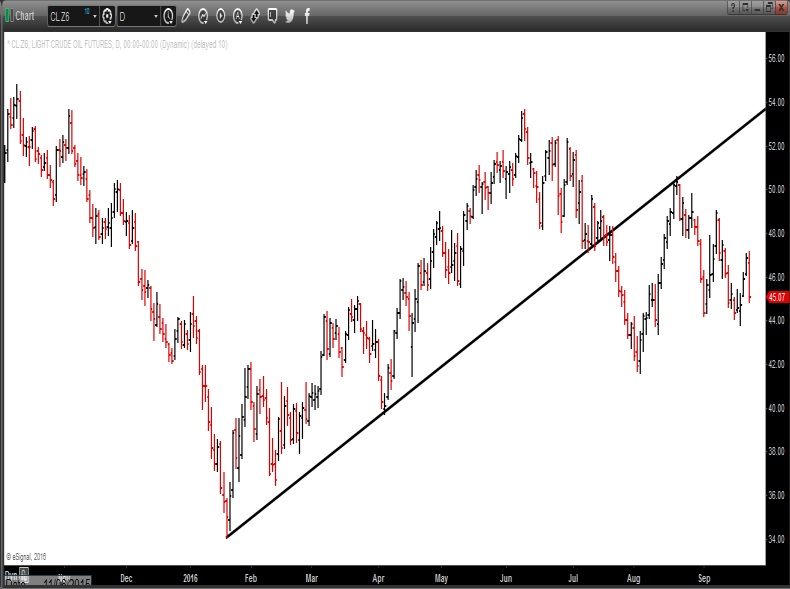Share chart via Twitter bird icon

290,16
